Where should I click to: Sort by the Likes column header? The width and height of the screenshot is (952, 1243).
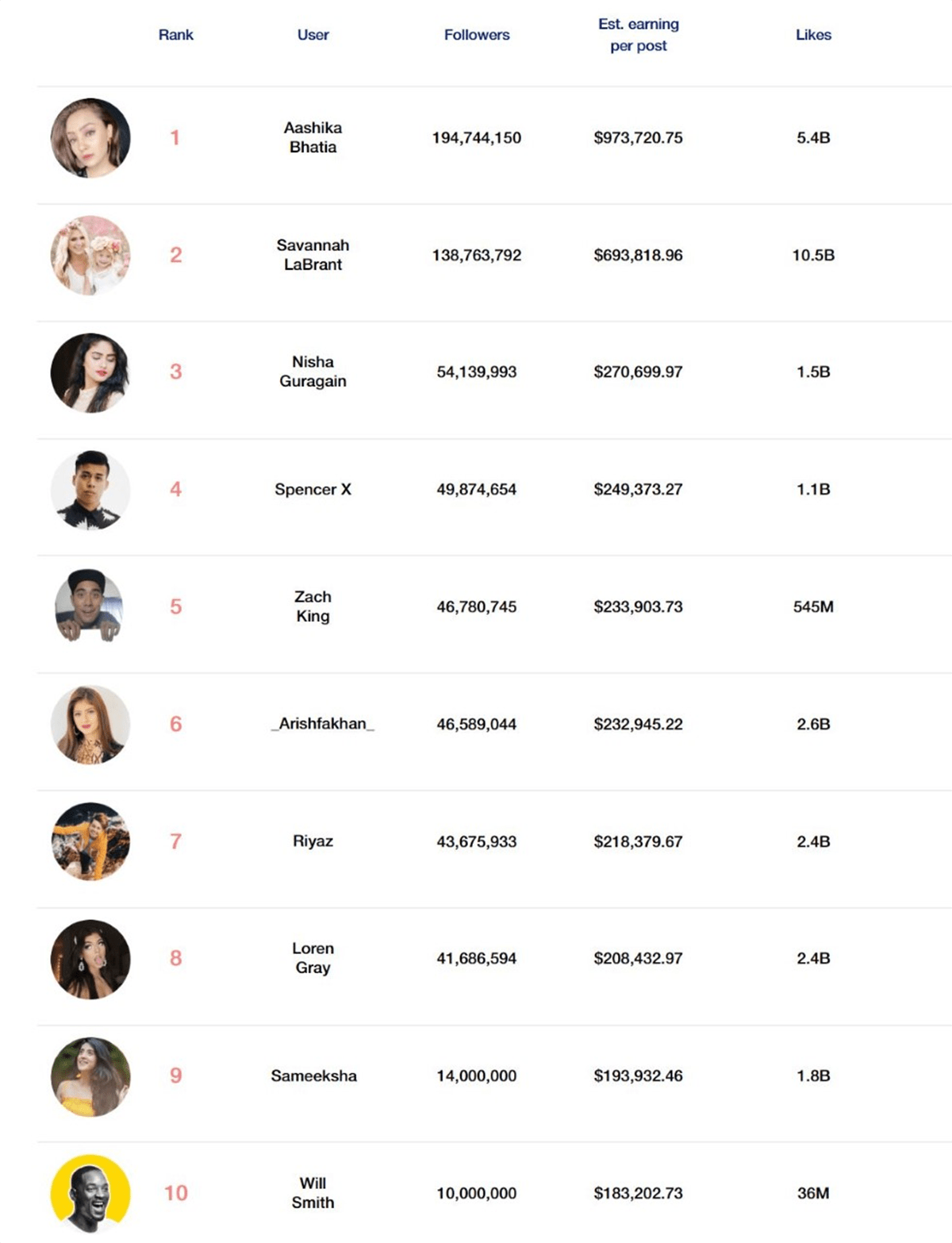pyautogui.click(x=813, y=35)
